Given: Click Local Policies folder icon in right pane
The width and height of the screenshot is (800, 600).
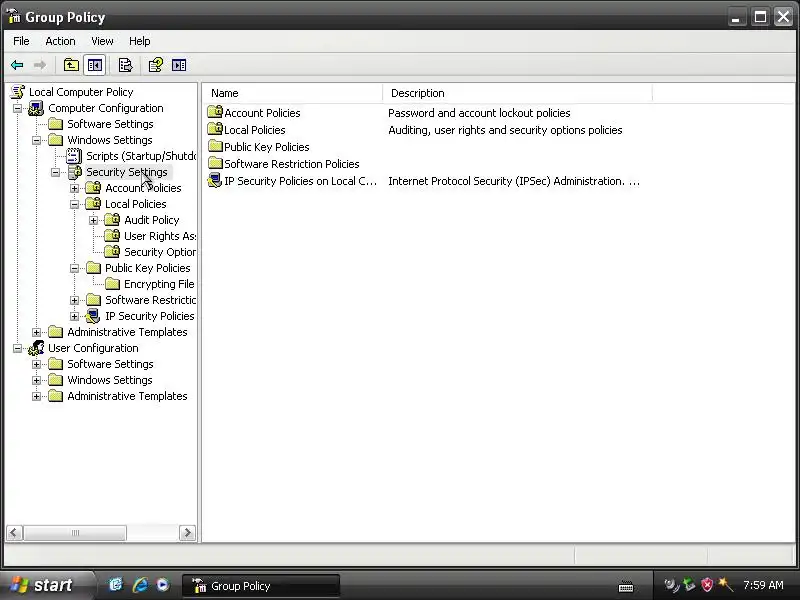Looking at the screenshot, I should (215, 129).
